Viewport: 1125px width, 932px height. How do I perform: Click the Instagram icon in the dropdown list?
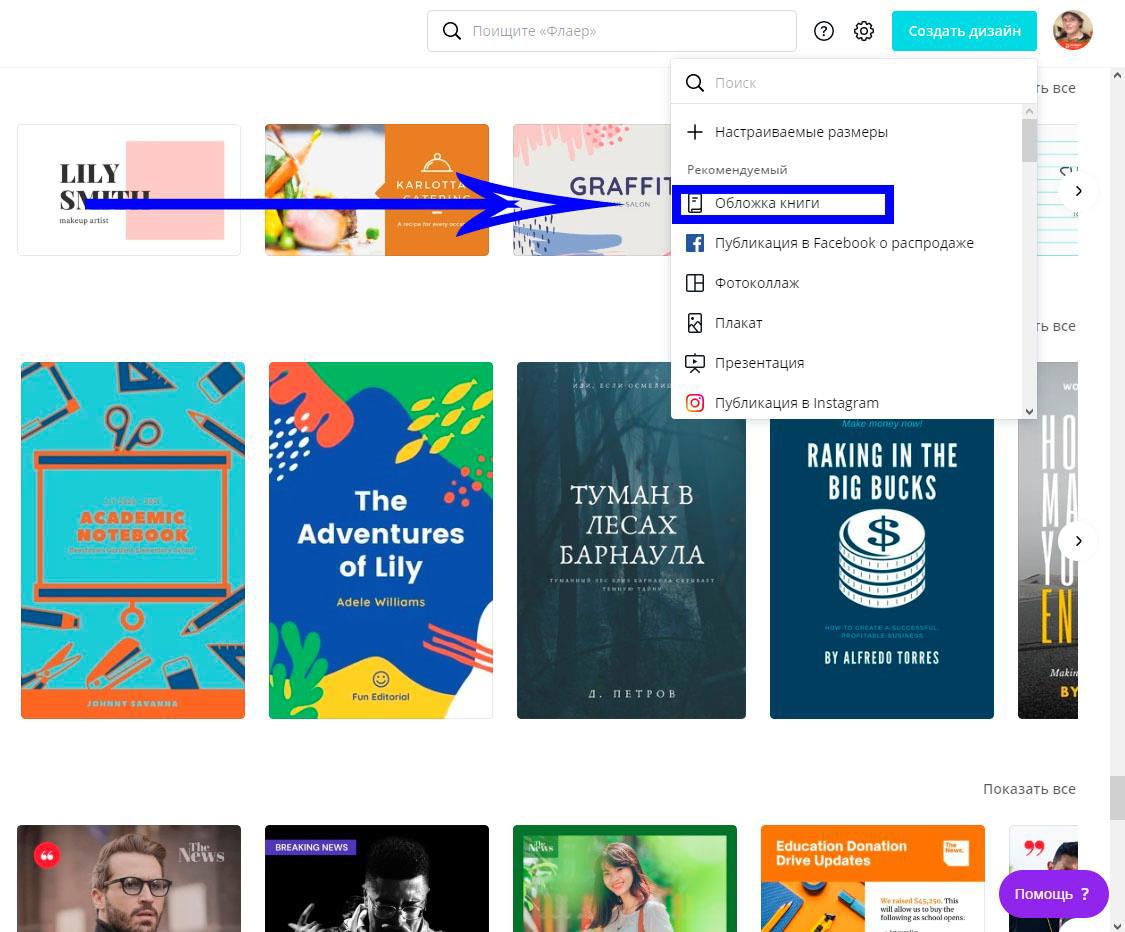(x=695, y=403)
